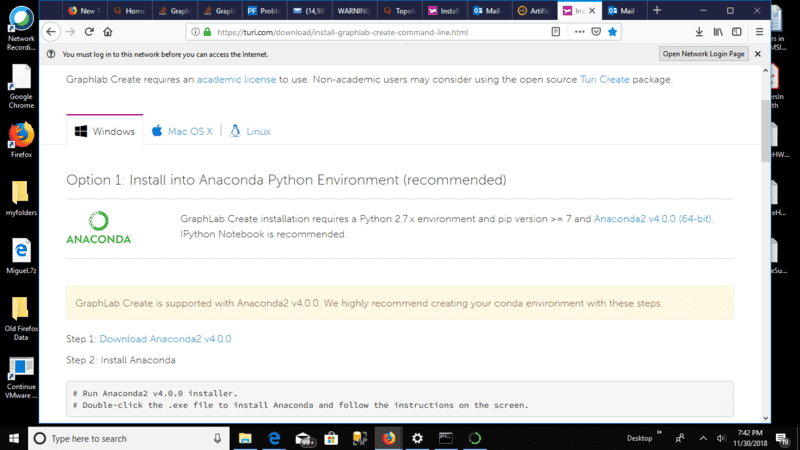The height and width of the screenshot is (450, 800).
Task: Follow the Download Anaconda2 v4.0.0 link
Action: point(165,339)
